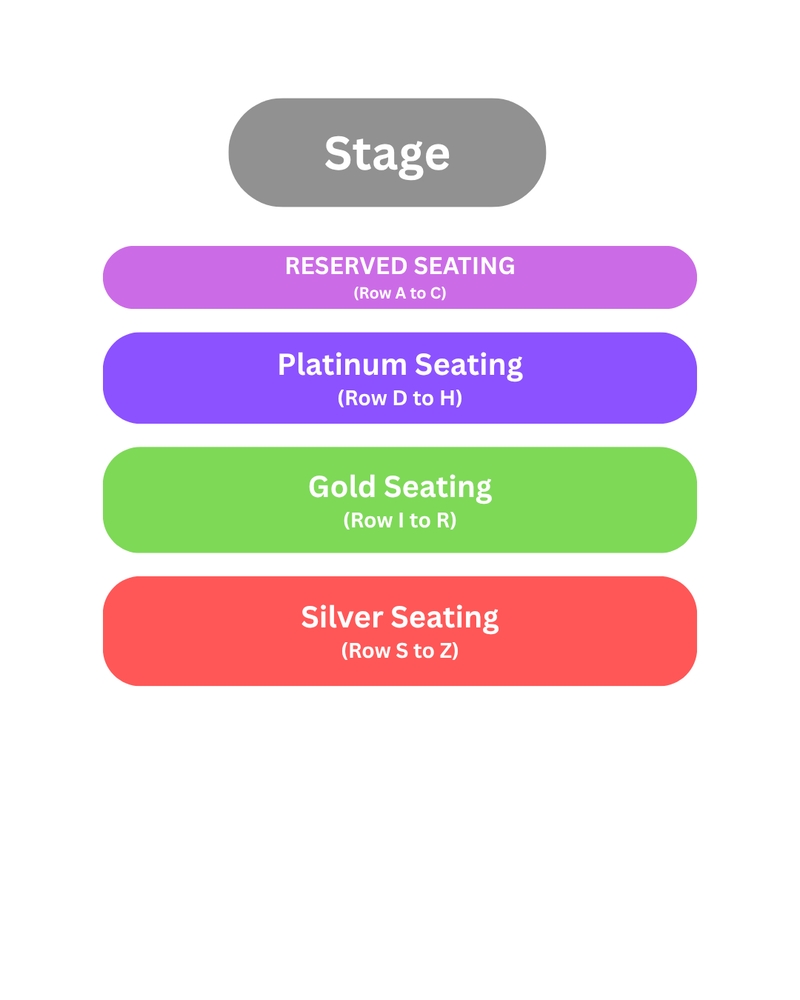Pick the Silver Seating section

(399, 631)
